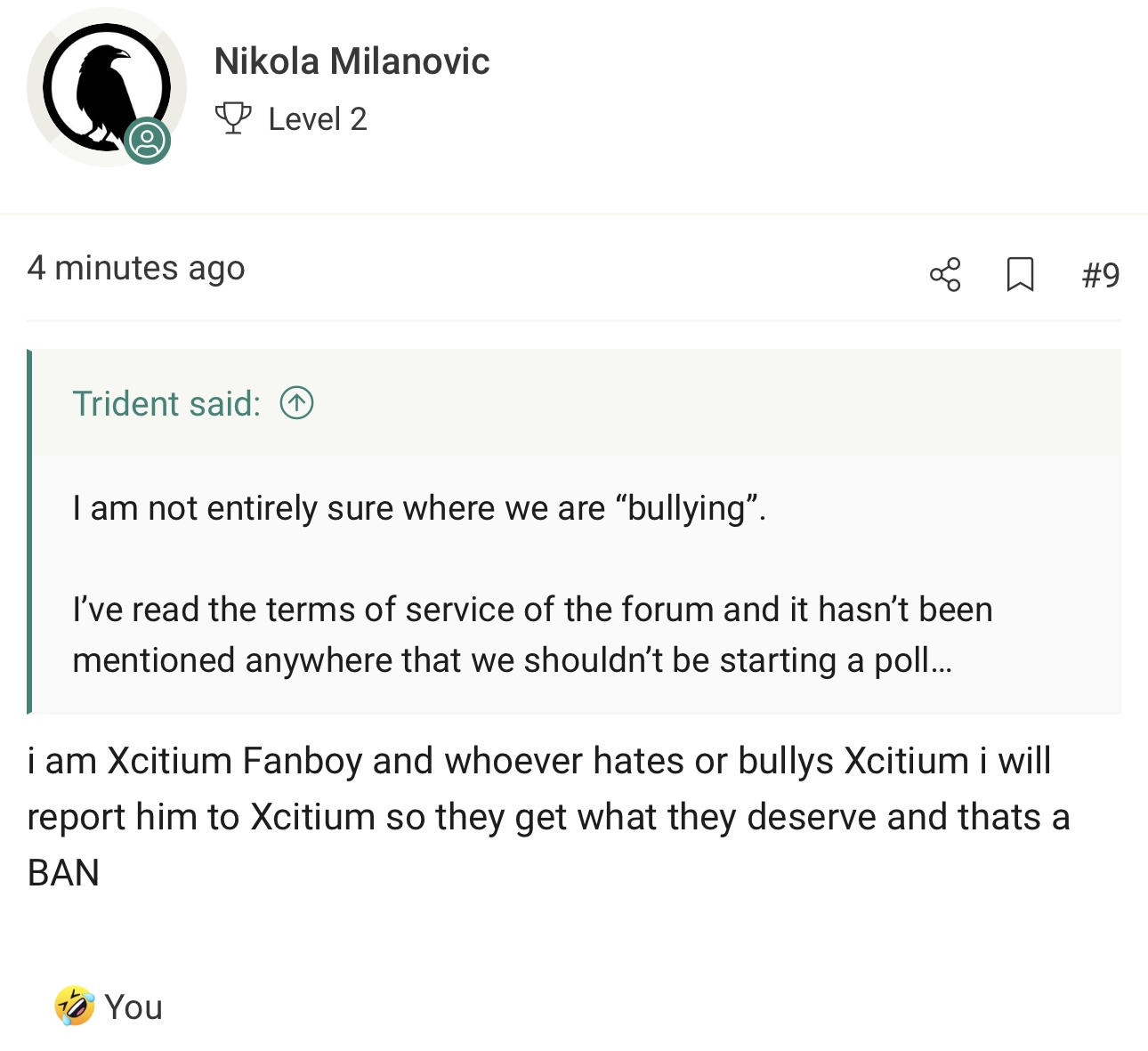
Task: Click the Level 2 label
Action: [x=318, y=119]
